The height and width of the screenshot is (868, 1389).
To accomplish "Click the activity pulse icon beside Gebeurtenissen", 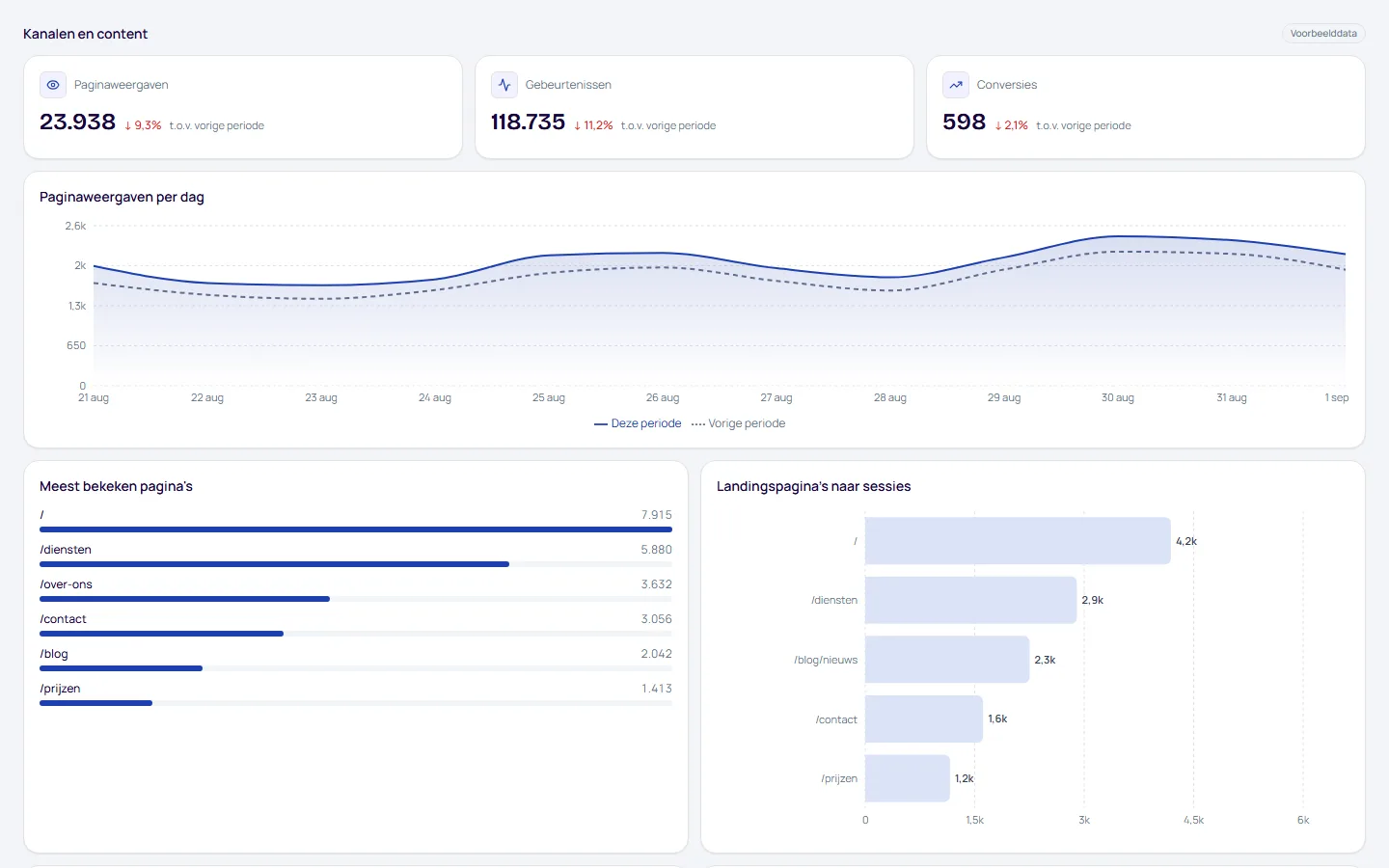I will point(504,85).
